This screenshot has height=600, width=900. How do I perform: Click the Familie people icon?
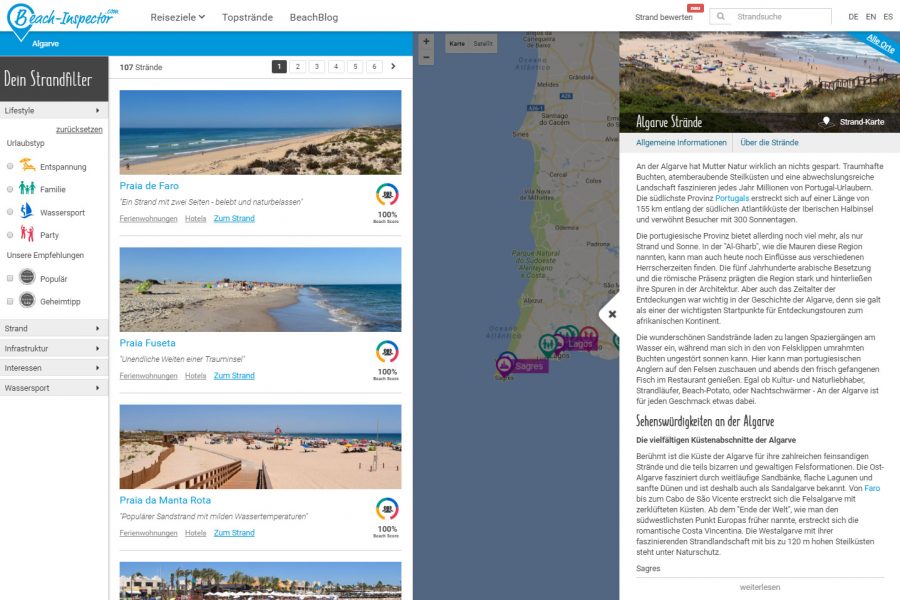[27, 188]
